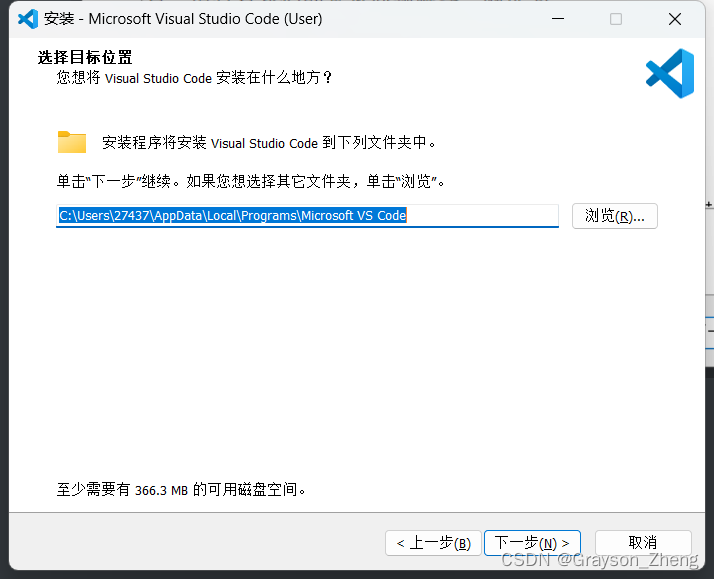This screenshot has width=714, height=579.
Task: Click the large VS Code logo
Action: [x=669, y=73]
